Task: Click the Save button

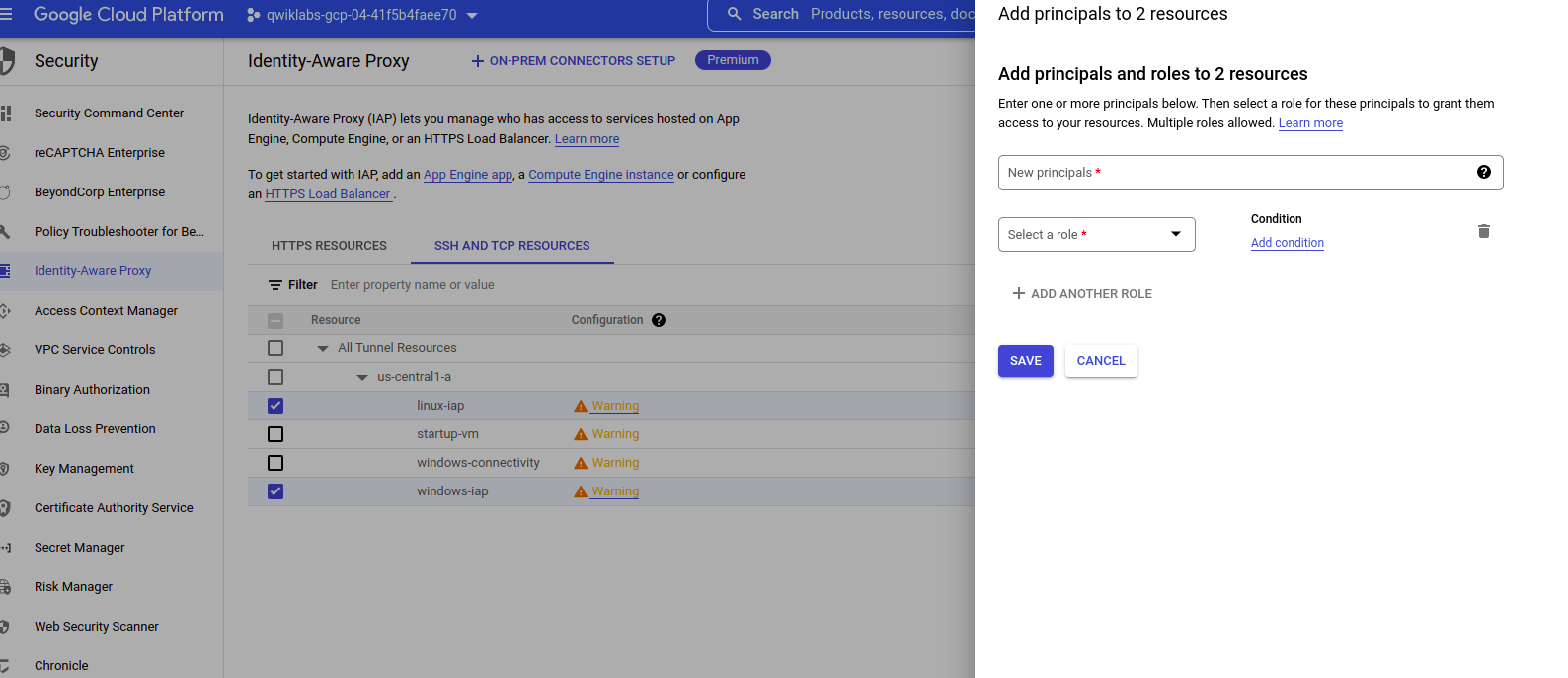Action: click(1026, 361)
